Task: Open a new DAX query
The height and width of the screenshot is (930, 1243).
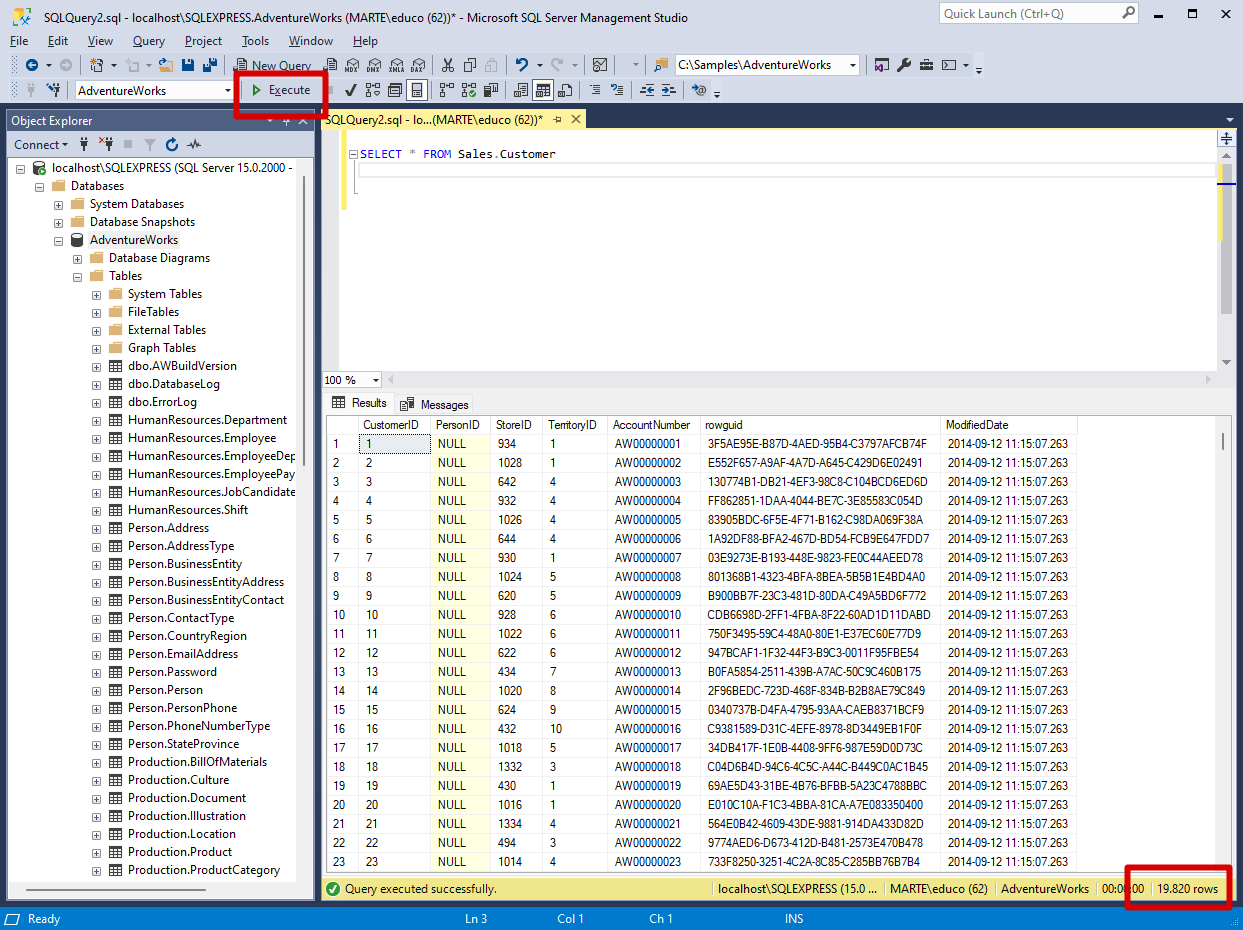Action: pyautogui.click(x=418, y=65)
